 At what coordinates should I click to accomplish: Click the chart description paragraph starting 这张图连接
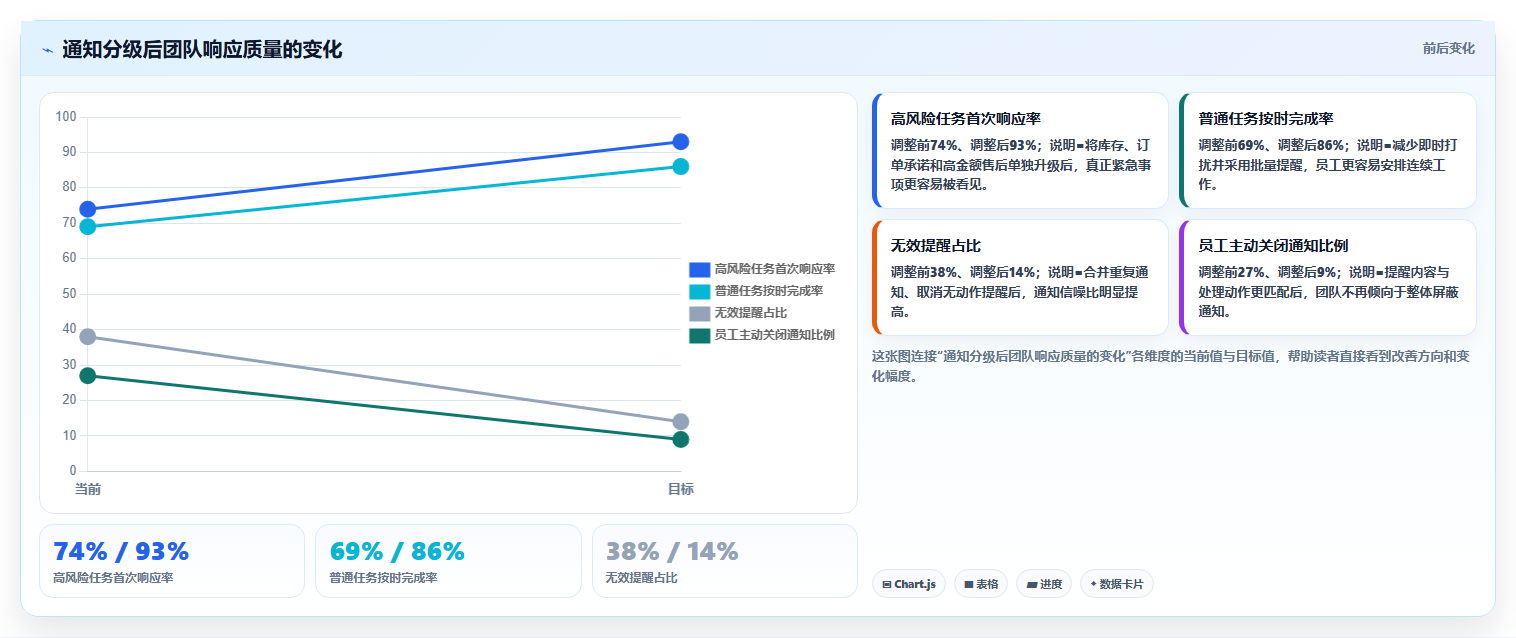coord(1169,366)
